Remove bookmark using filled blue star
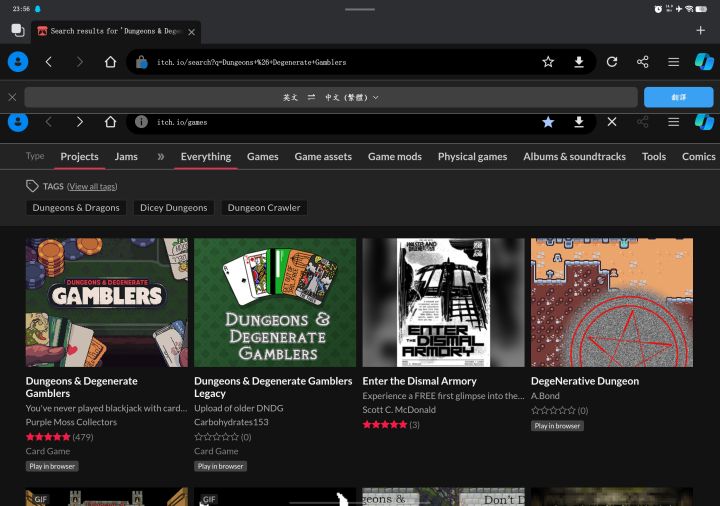720x506 pixels. tap(548, 122)
